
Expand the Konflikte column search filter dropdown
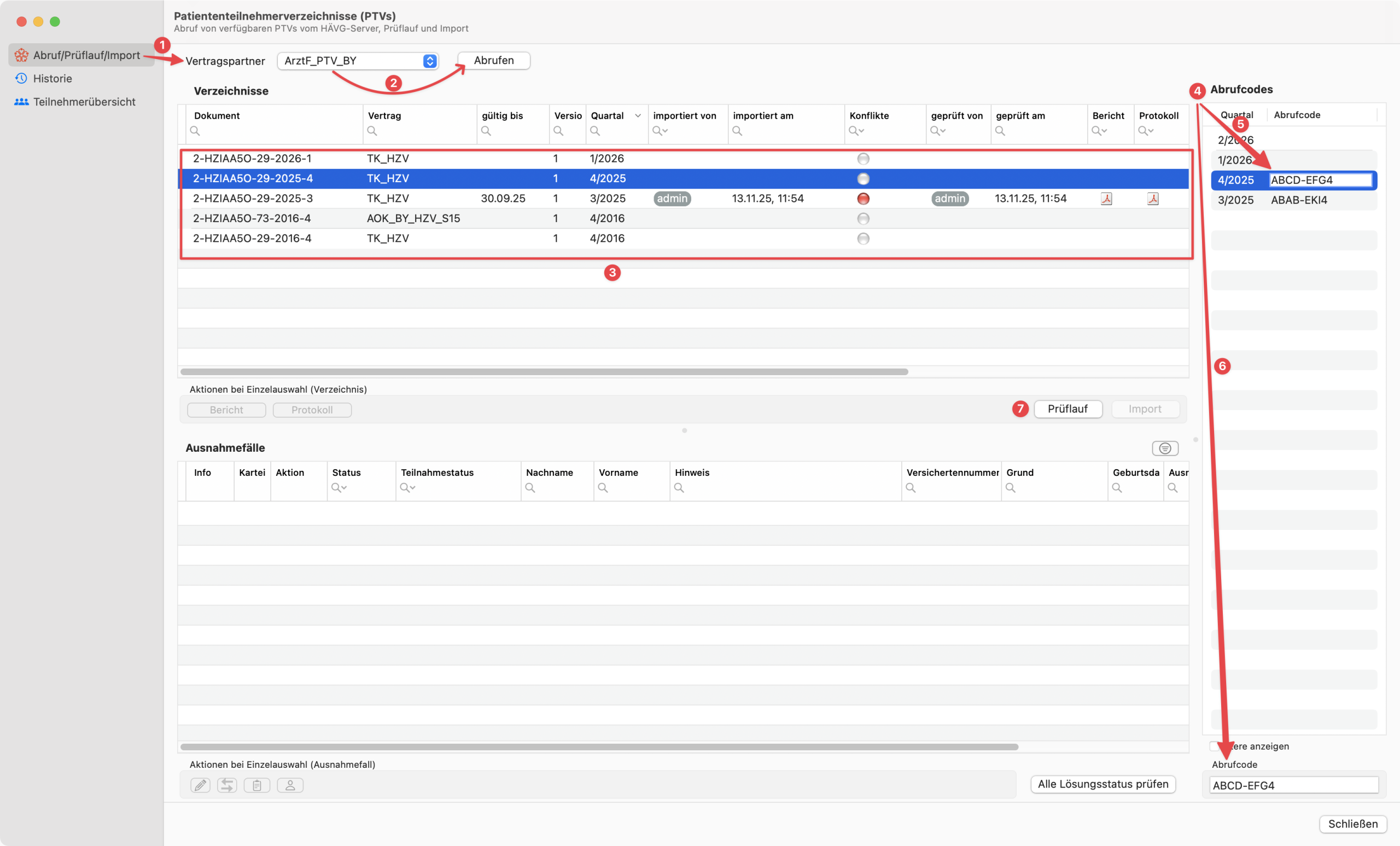pyautogui.click(x=856, y=131)
